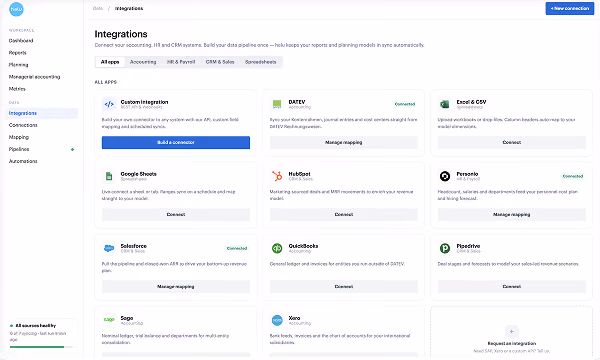The image size is (600, 360).
Task: Click the Xero logo icon
Action: pyautogui.click(x=277, y=320)
